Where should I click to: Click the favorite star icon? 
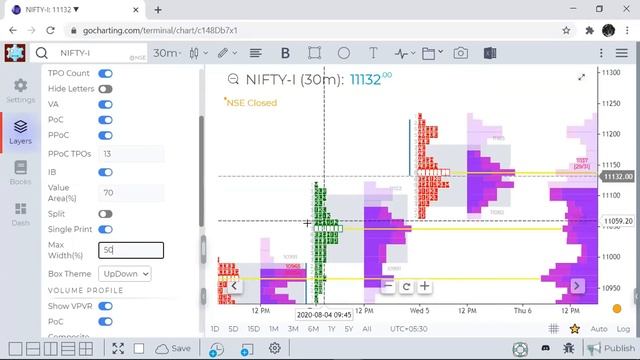(575, 329)
